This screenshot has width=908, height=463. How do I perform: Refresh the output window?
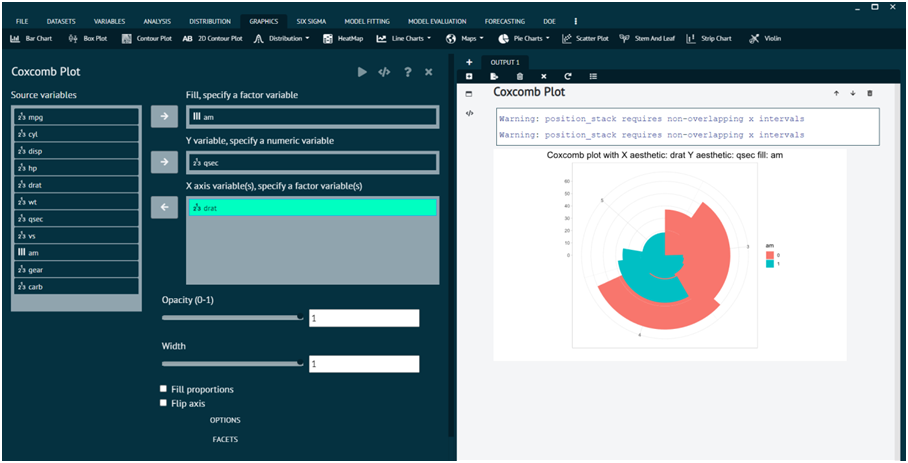[x=568, y=76]
